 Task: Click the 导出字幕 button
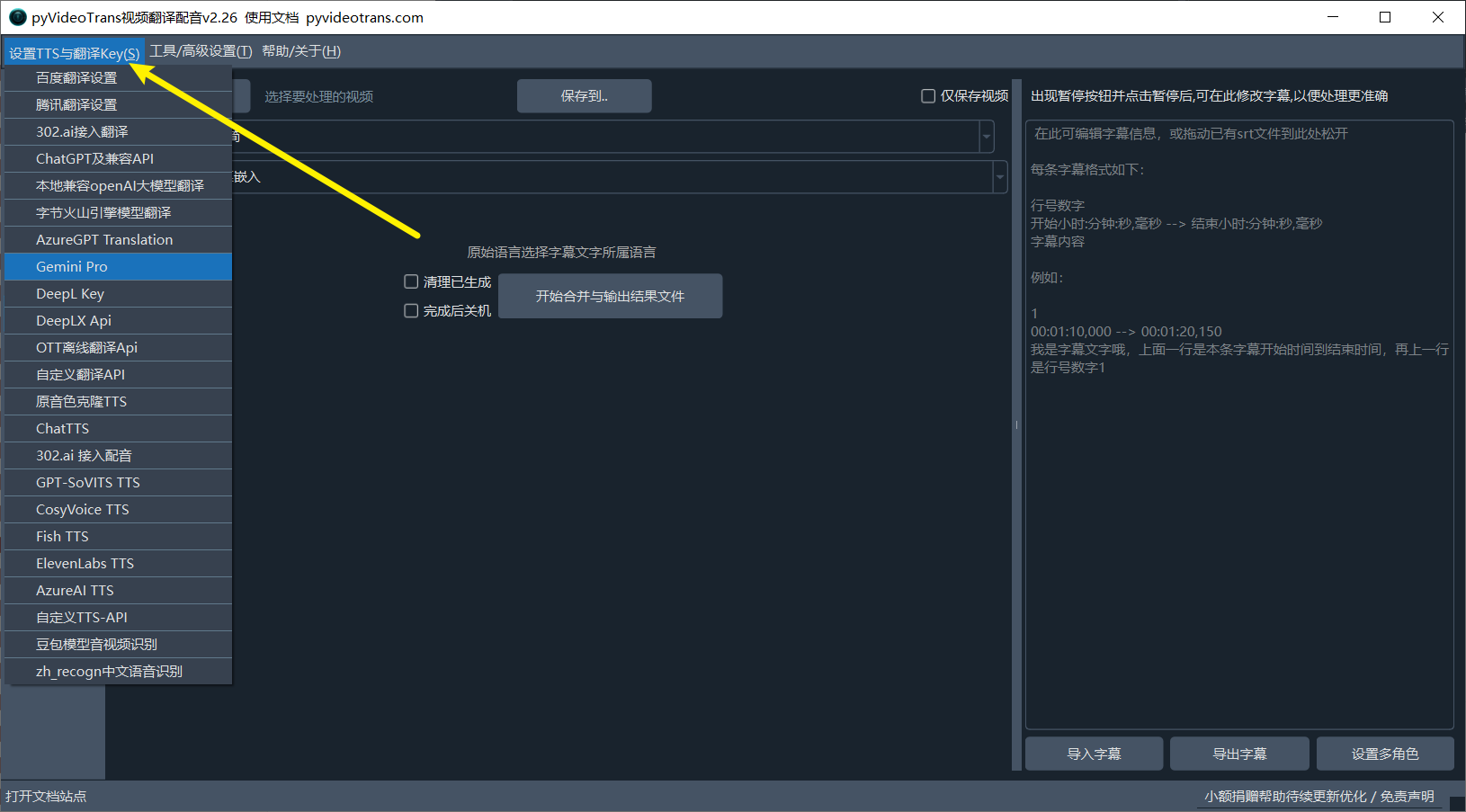pyautogui.click(x=1239, y=754)
